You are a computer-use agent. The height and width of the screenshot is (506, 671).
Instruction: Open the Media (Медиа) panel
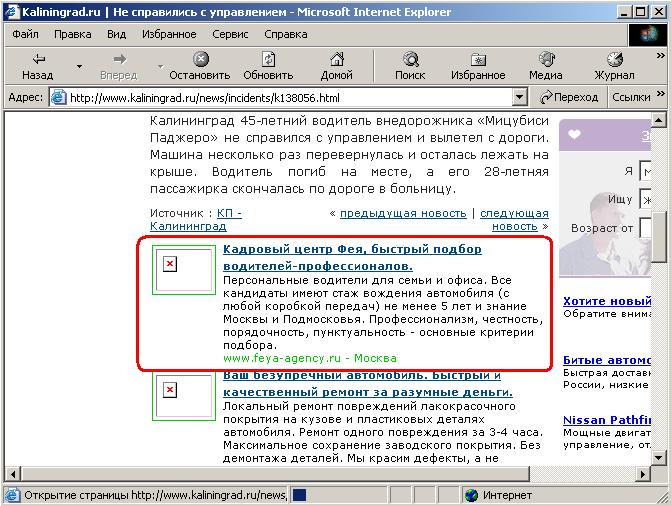545,59
